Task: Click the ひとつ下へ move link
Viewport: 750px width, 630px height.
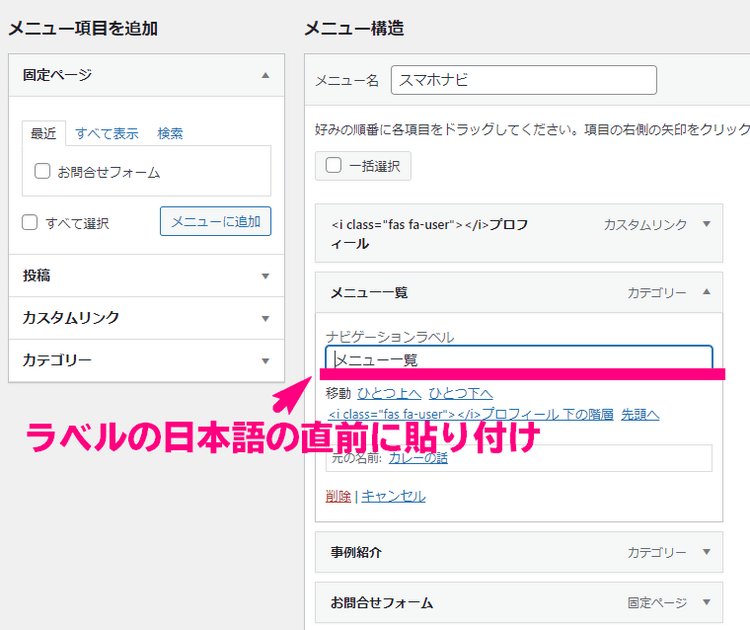Action: pyautogui.click(x=461, y=394)
